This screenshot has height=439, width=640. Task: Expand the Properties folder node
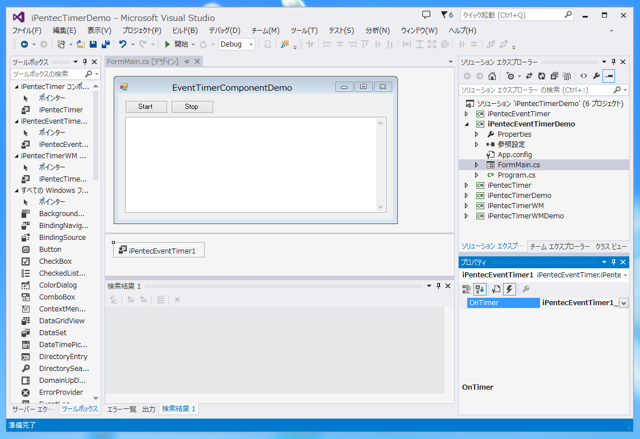pos(476,134)
